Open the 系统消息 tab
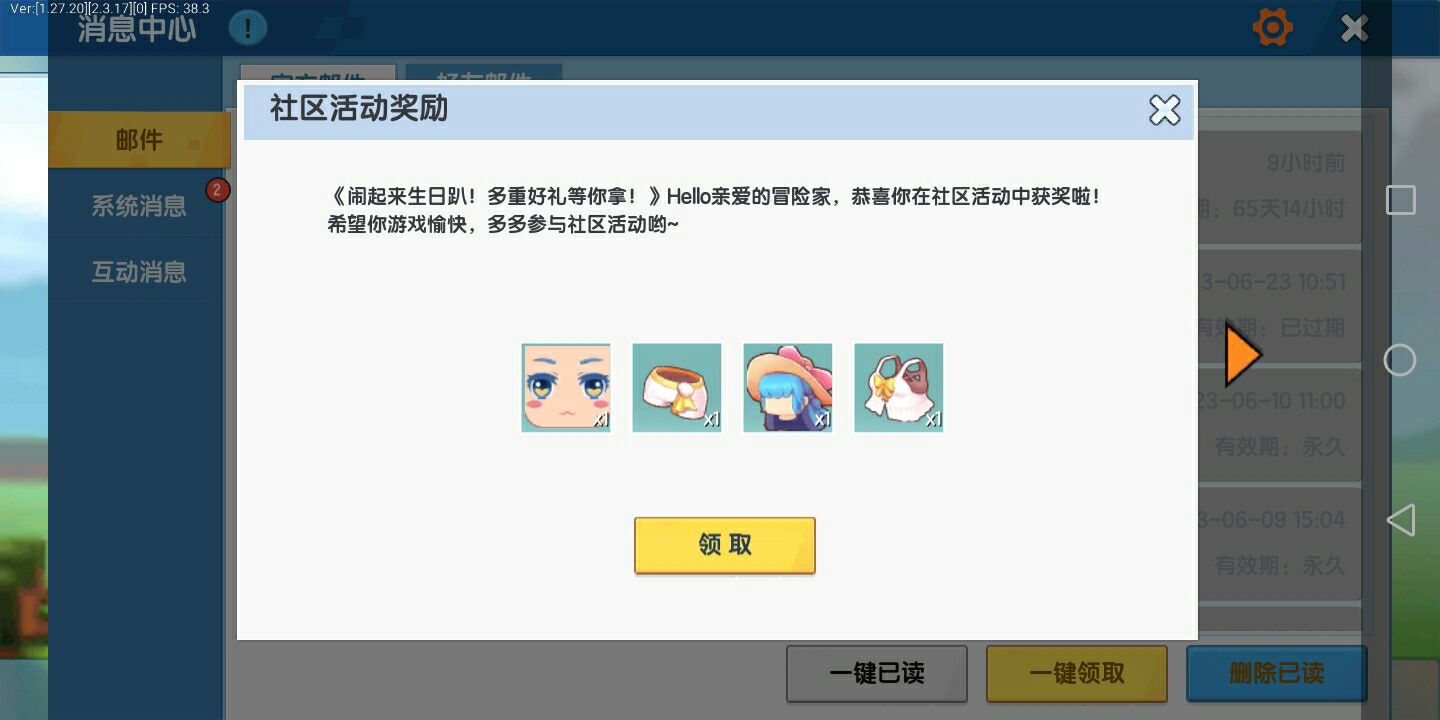This screenshot has height=720, width=1440. point(139,206)
